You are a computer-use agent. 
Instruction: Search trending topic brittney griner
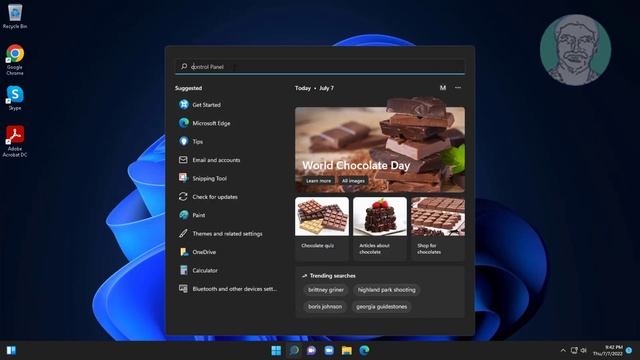(x=326, y=290)
